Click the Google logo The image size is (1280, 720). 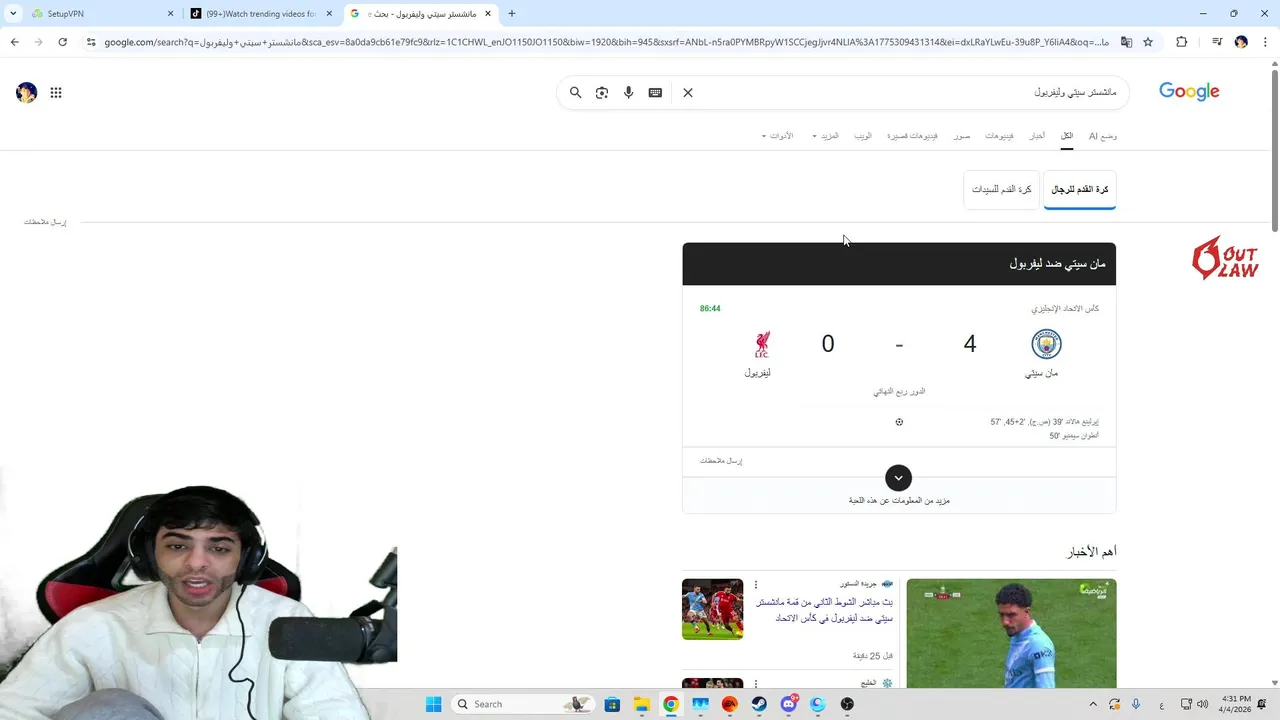point(1189,92)
